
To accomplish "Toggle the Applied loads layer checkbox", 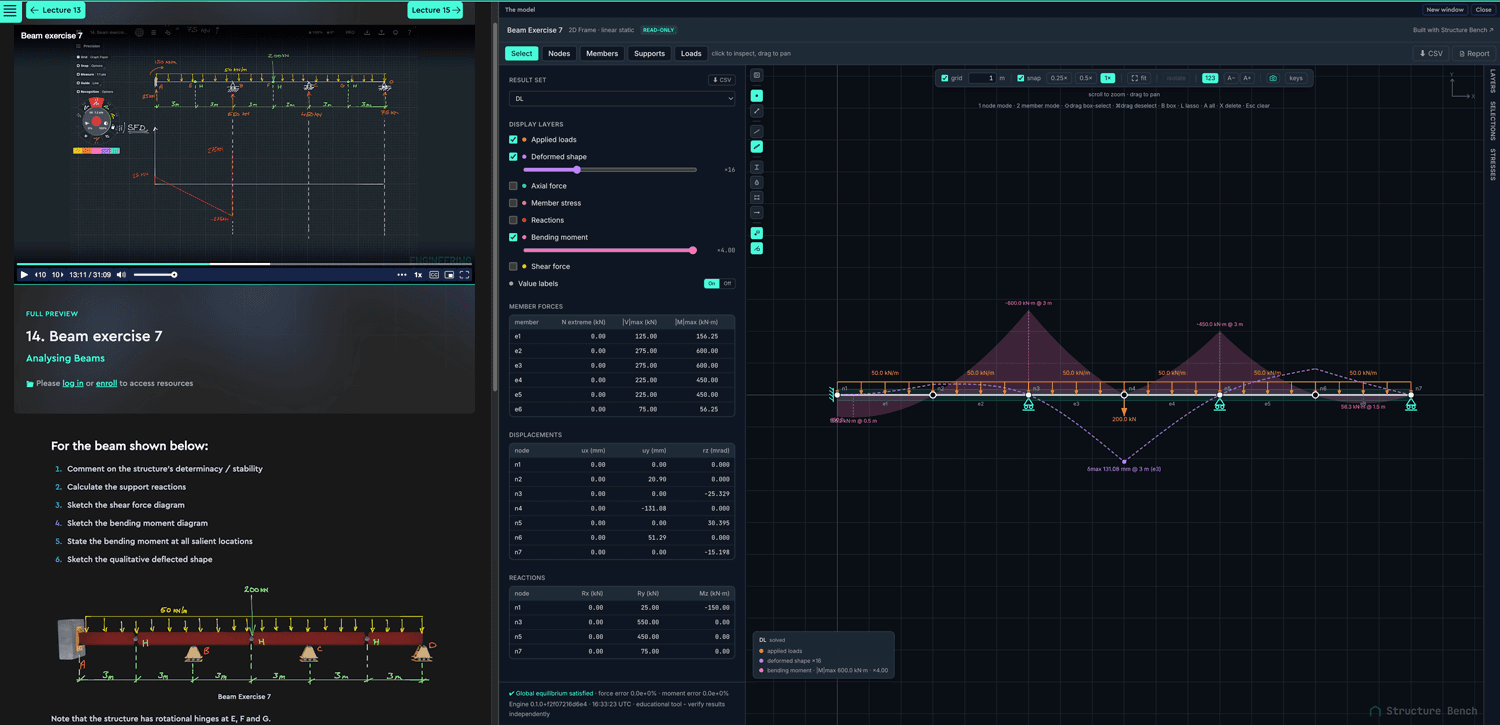I will point(513,140).
